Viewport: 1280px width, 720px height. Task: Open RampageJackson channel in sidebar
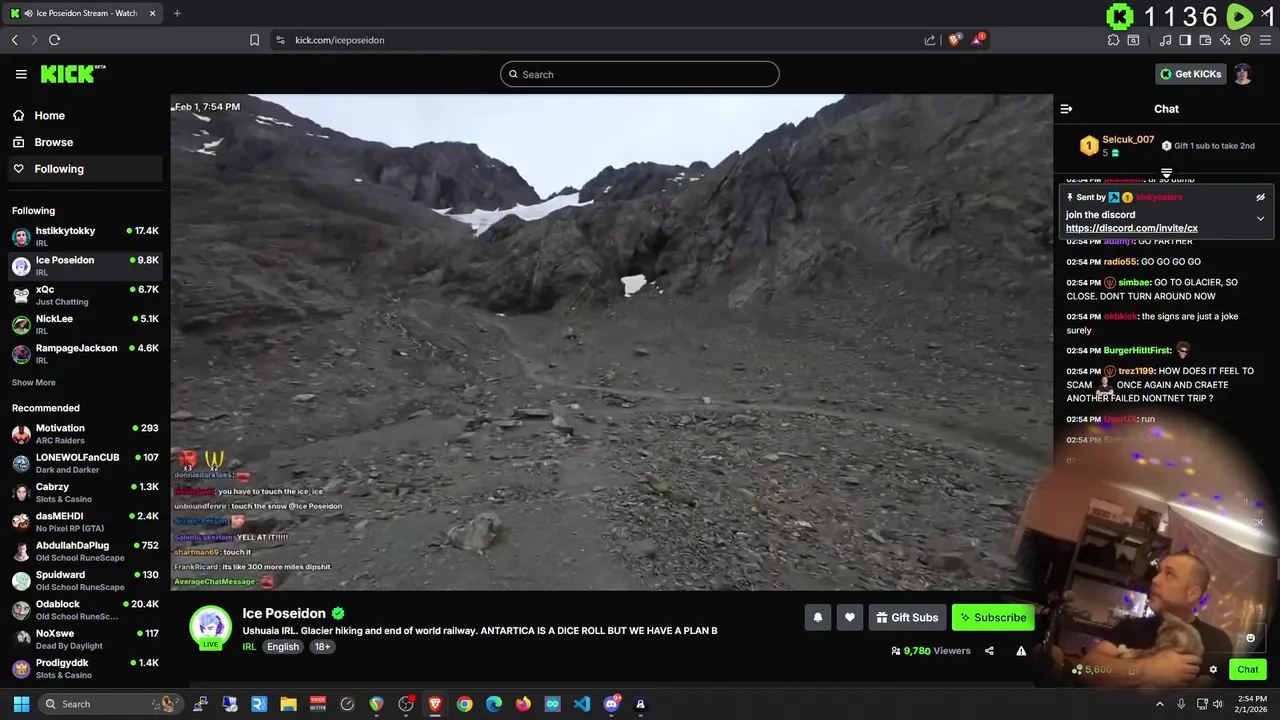click(84, 353)
